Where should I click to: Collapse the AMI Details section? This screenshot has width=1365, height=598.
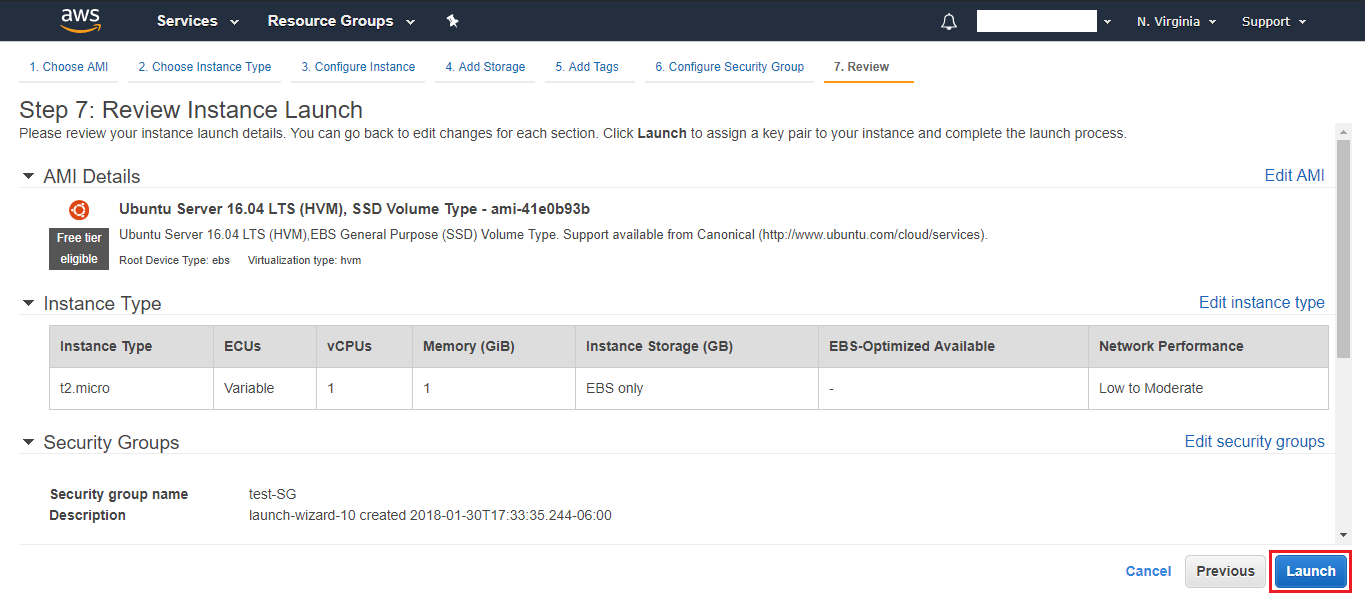point(29,176)
